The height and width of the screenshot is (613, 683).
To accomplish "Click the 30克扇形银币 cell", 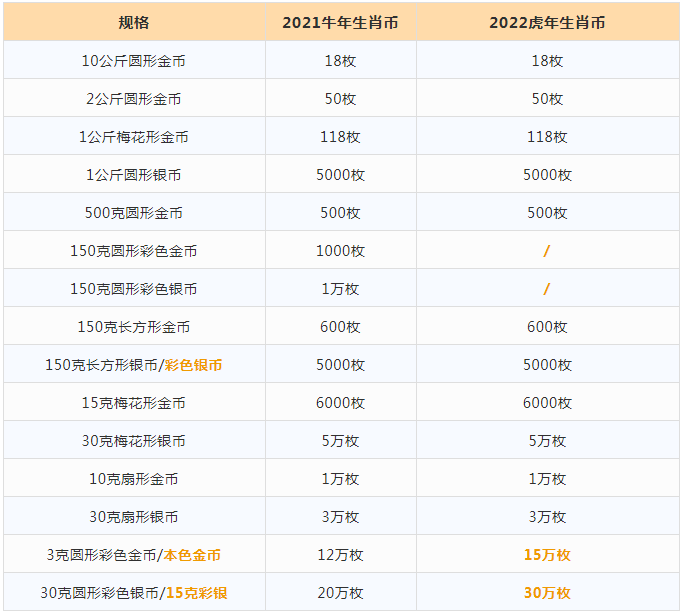I will (x=134, y=517).
